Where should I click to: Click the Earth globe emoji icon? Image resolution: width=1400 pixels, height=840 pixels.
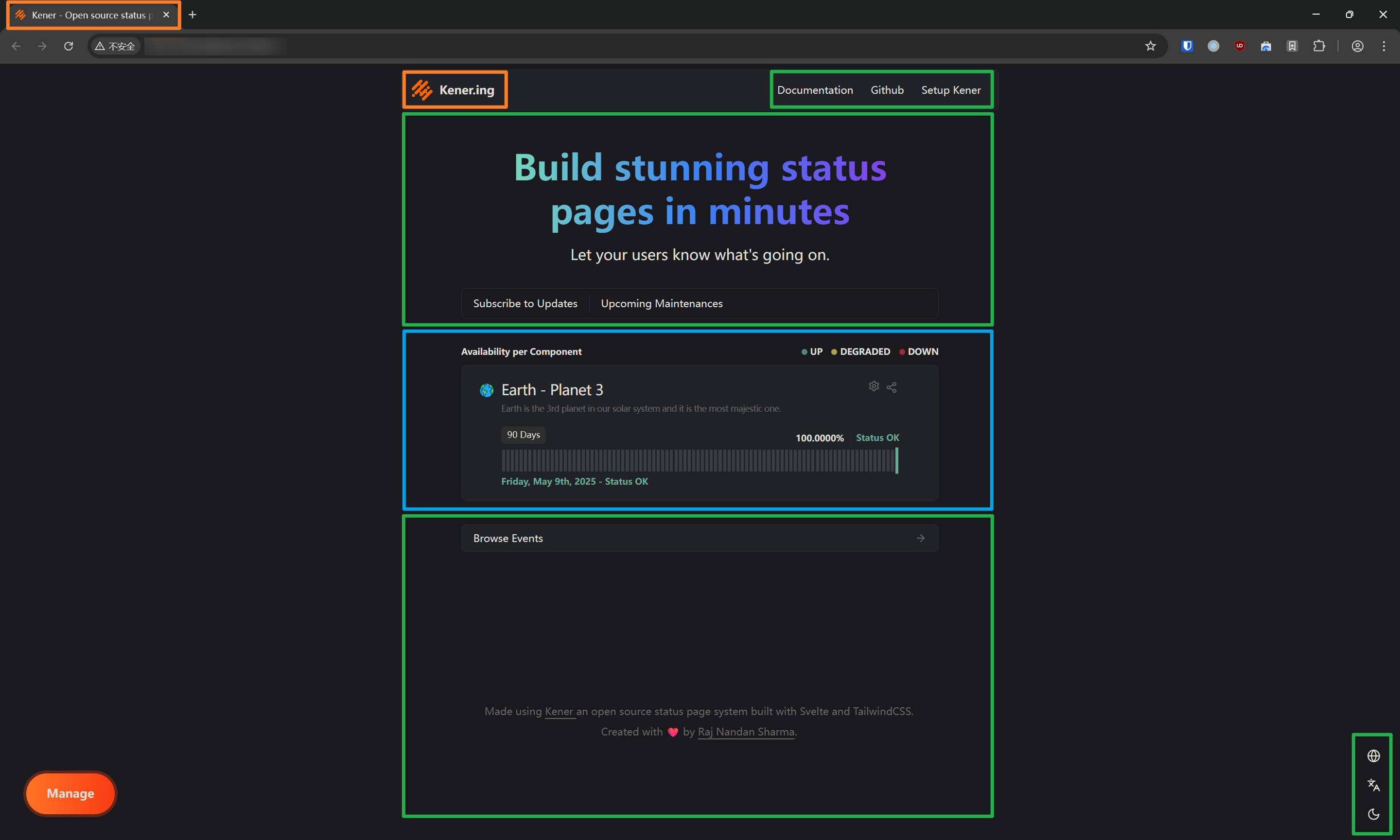click(487, 390)
